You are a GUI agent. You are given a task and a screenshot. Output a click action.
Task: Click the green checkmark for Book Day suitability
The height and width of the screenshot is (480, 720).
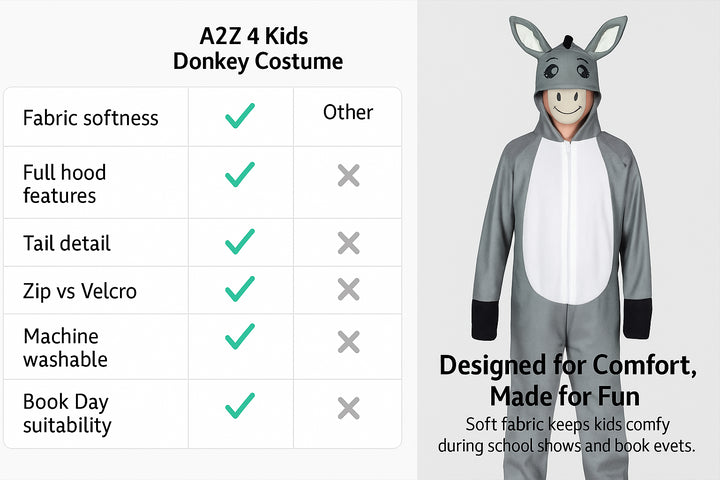tap(240, 406)
